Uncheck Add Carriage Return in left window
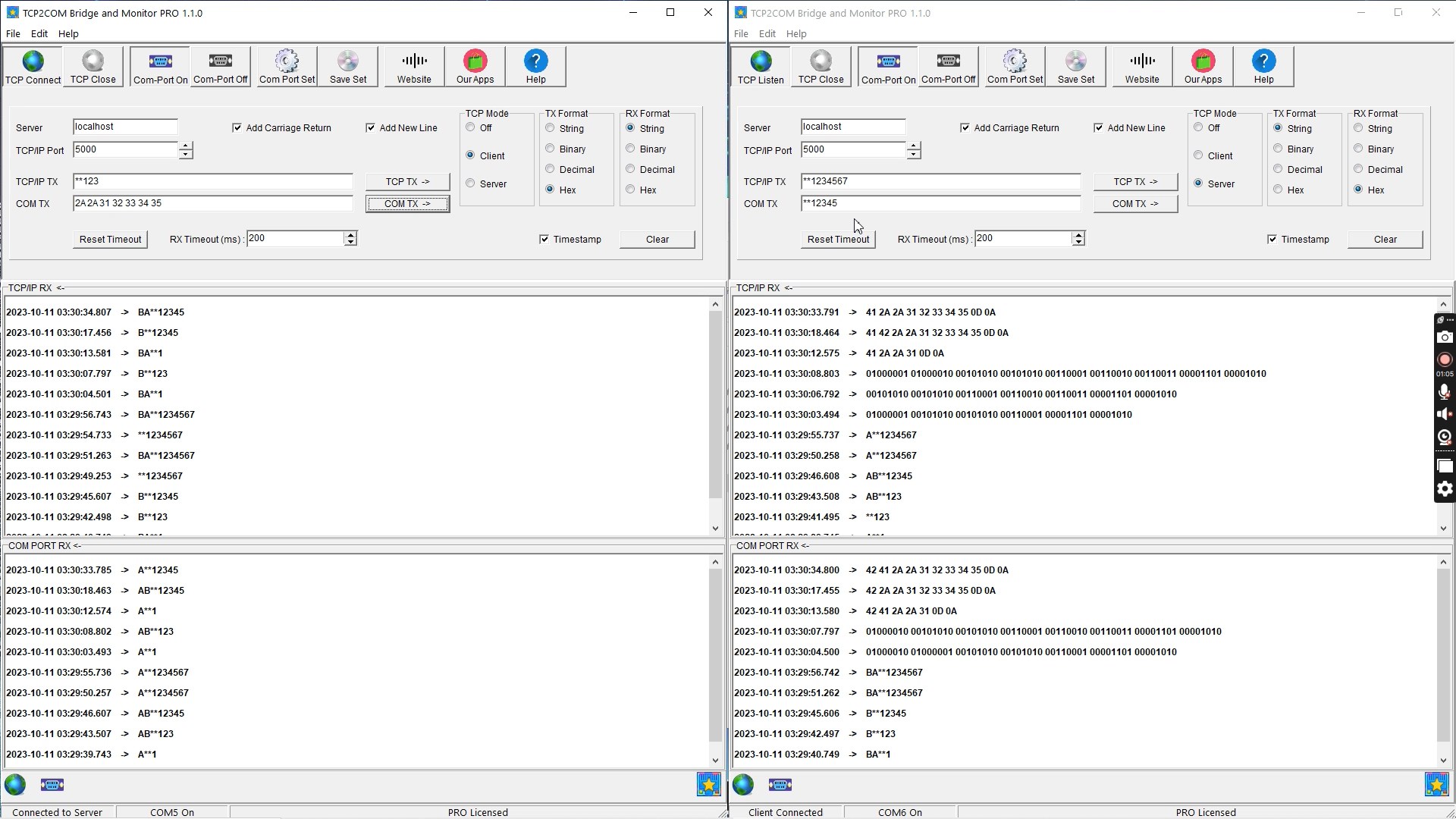The image size is (1456, 819). point(237,128)
